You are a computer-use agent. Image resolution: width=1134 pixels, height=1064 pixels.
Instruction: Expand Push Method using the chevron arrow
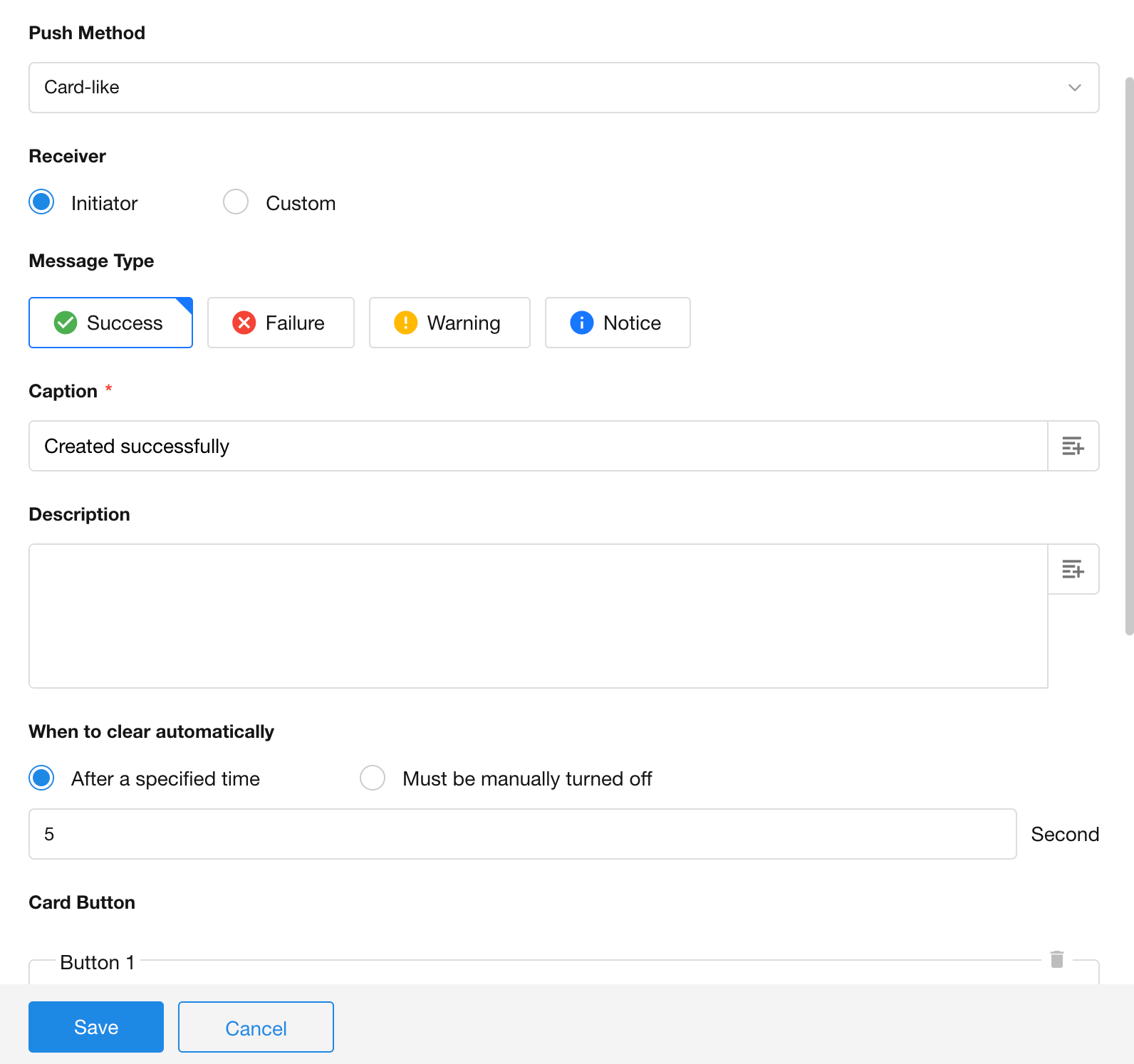pyautogui.click(x=1074, y=88)
